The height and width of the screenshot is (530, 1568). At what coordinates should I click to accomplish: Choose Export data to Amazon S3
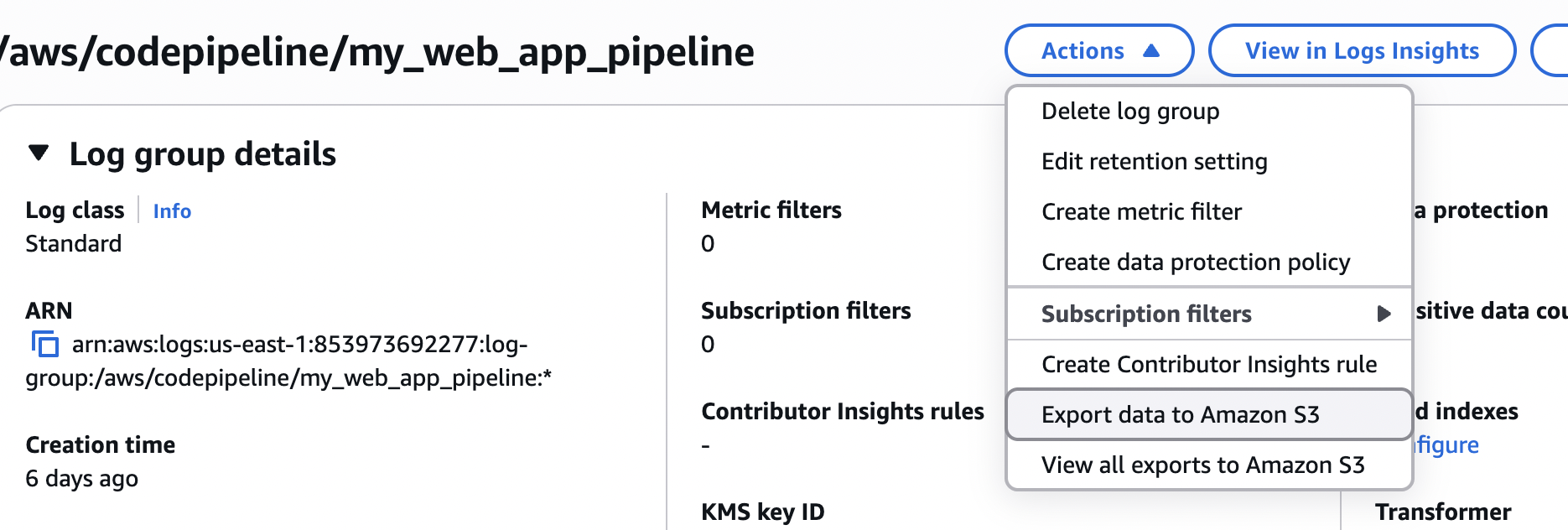point(1180,415)
